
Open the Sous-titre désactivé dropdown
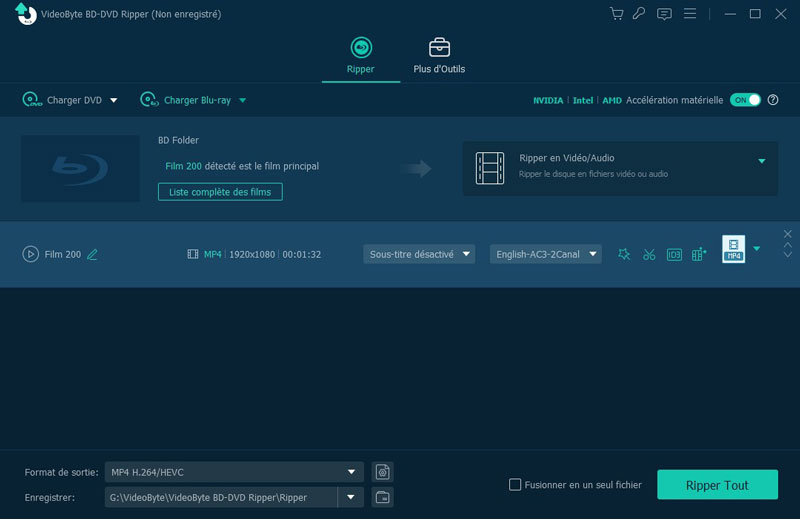pos(419,254)
